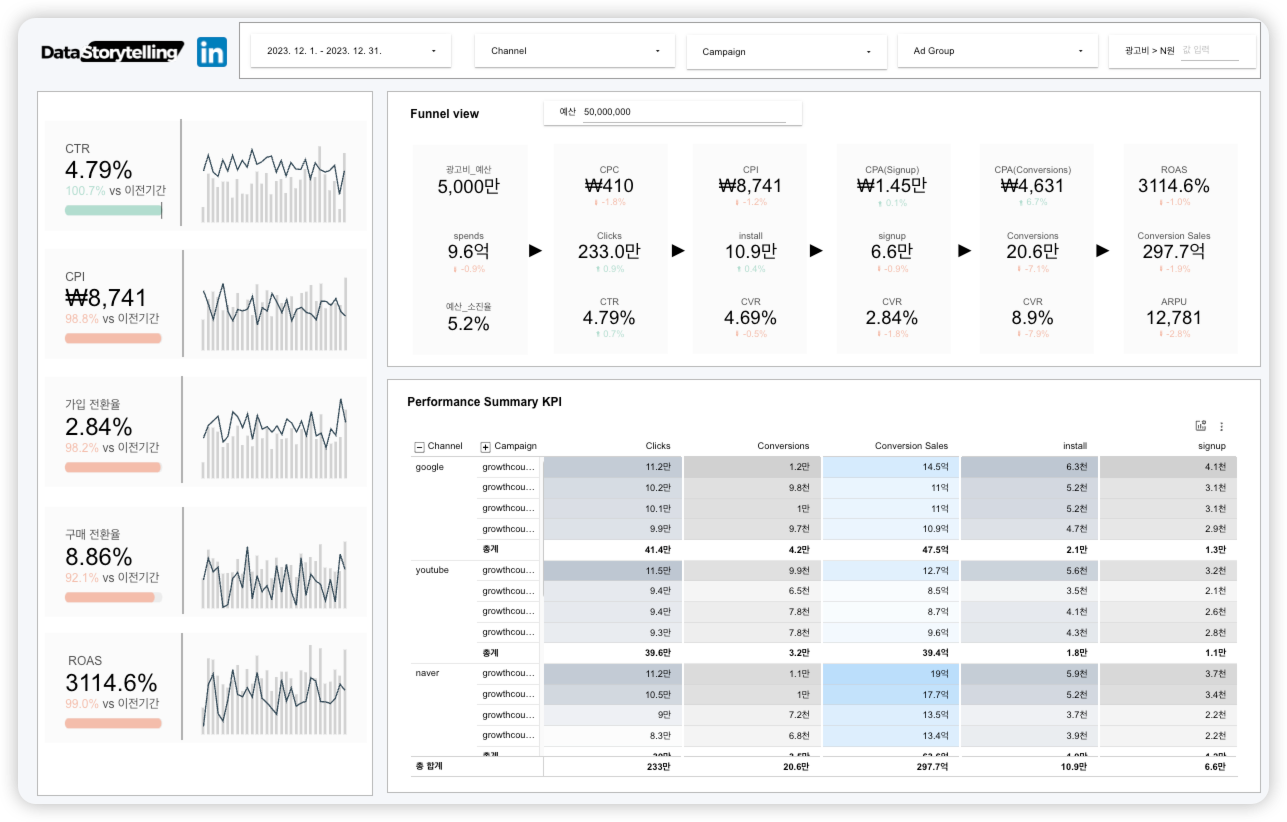The height and width of the screenshot is (822, 1287).
Task: Expand the Campaign dimension with its plus box
Action: coord(486,447)
